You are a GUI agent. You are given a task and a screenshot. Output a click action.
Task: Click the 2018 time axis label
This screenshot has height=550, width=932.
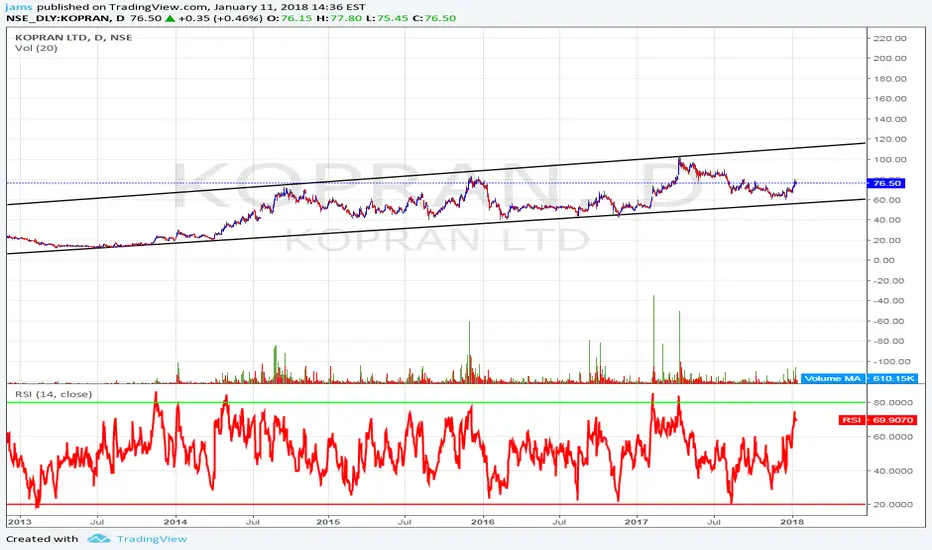pyautogui.click(x=792, y=522)
